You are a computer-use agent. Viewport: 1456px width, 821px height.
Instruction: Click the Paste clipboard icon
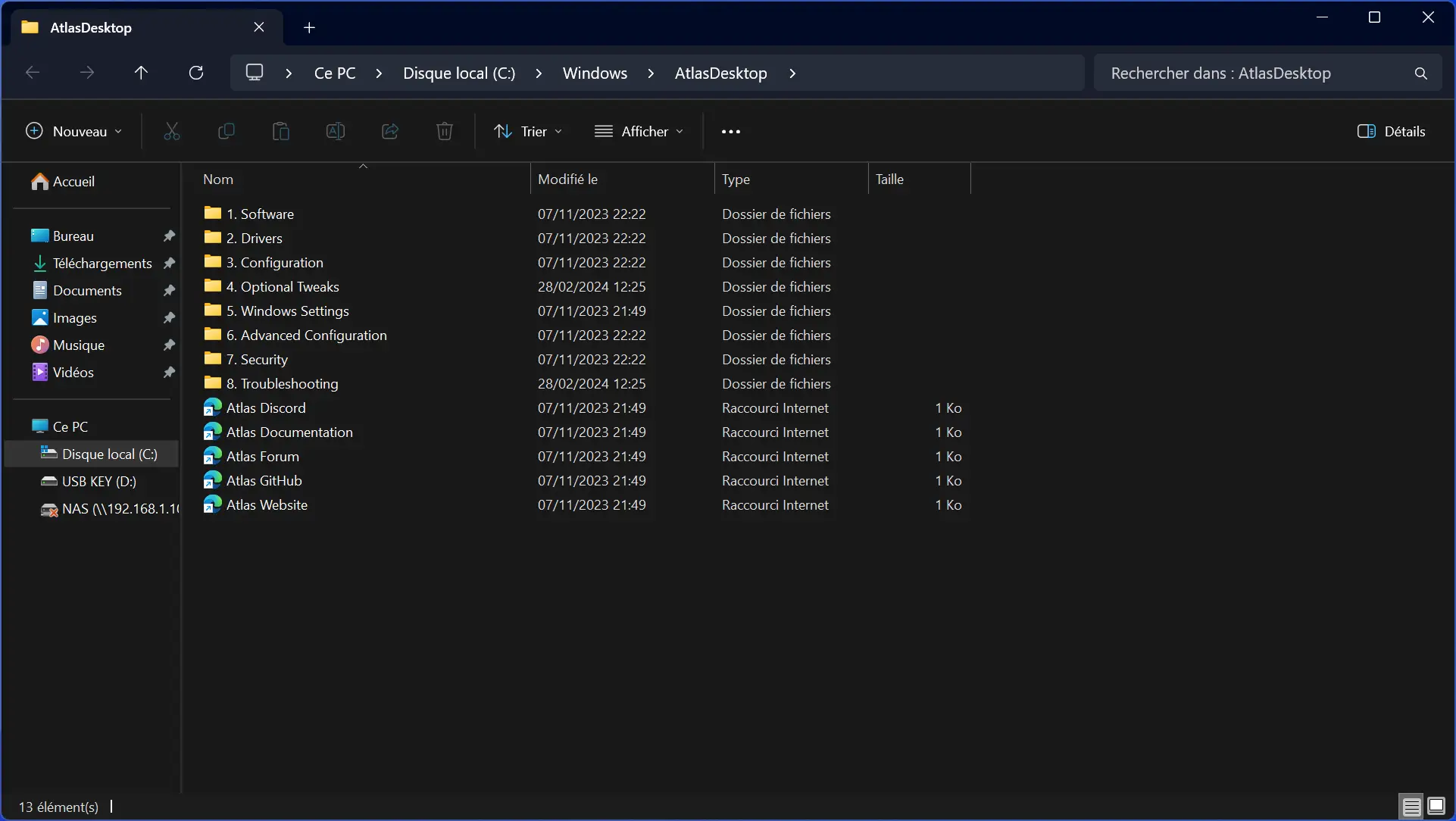click(280, 132)
